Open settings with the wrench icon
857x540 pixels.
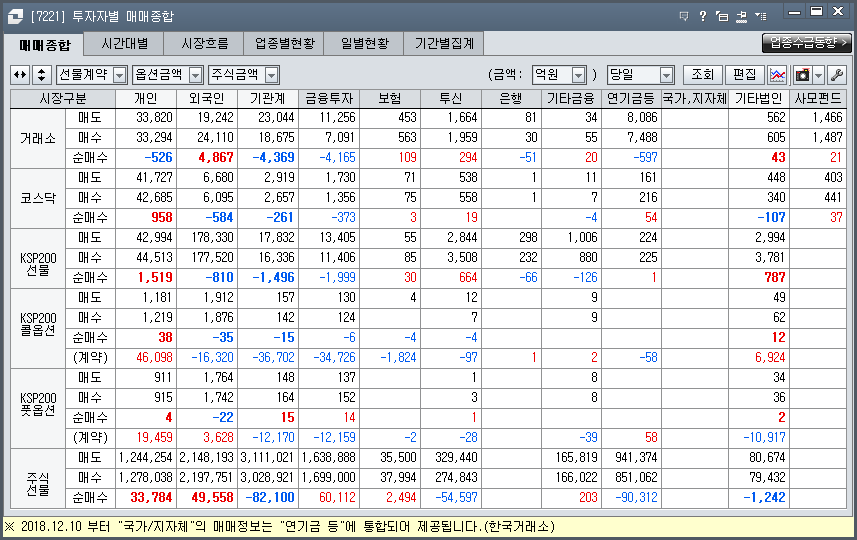pos(837,75)
